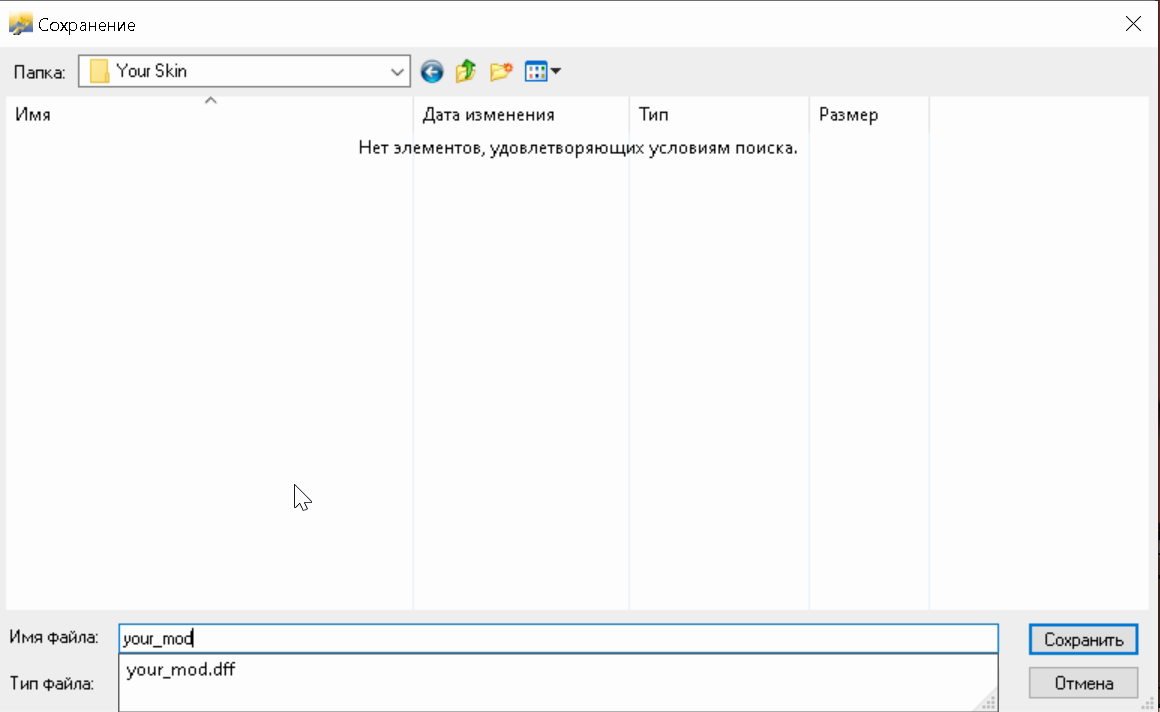Sort by the Размер column header

[x=869, y=115]
